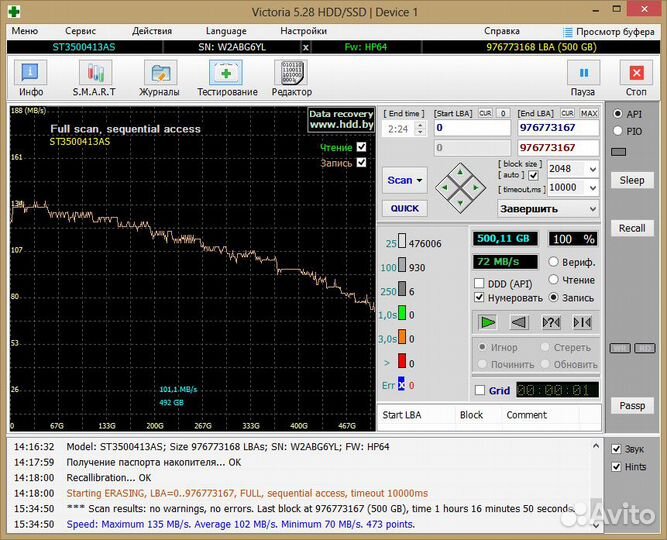This screenshot has height=540, width=667.
Task: Open the Сервис menu
Action: 80,31
